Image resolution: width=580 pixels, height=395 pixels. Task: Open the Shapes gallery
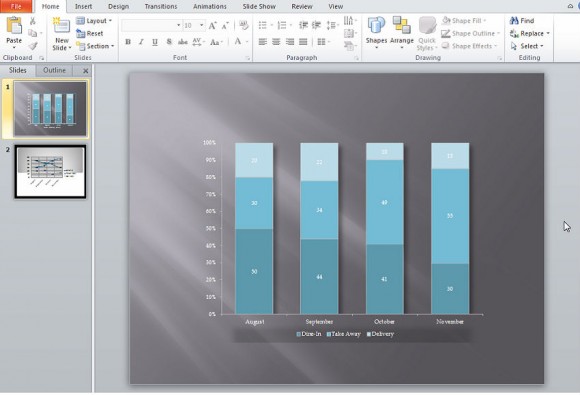376,33
